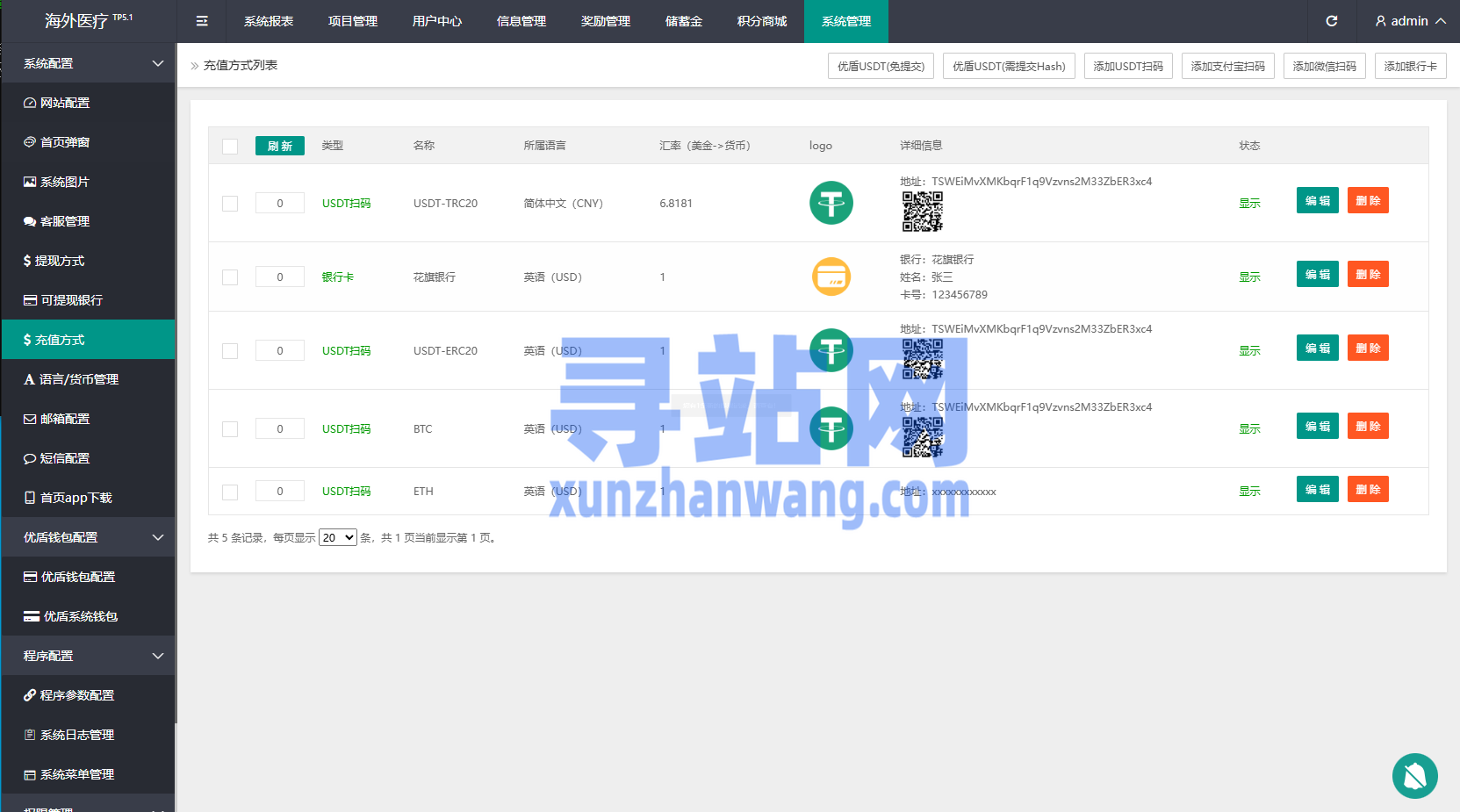Edit the BTC row
Viewport: 1460px width, 812px height.
pos(1318,426)
